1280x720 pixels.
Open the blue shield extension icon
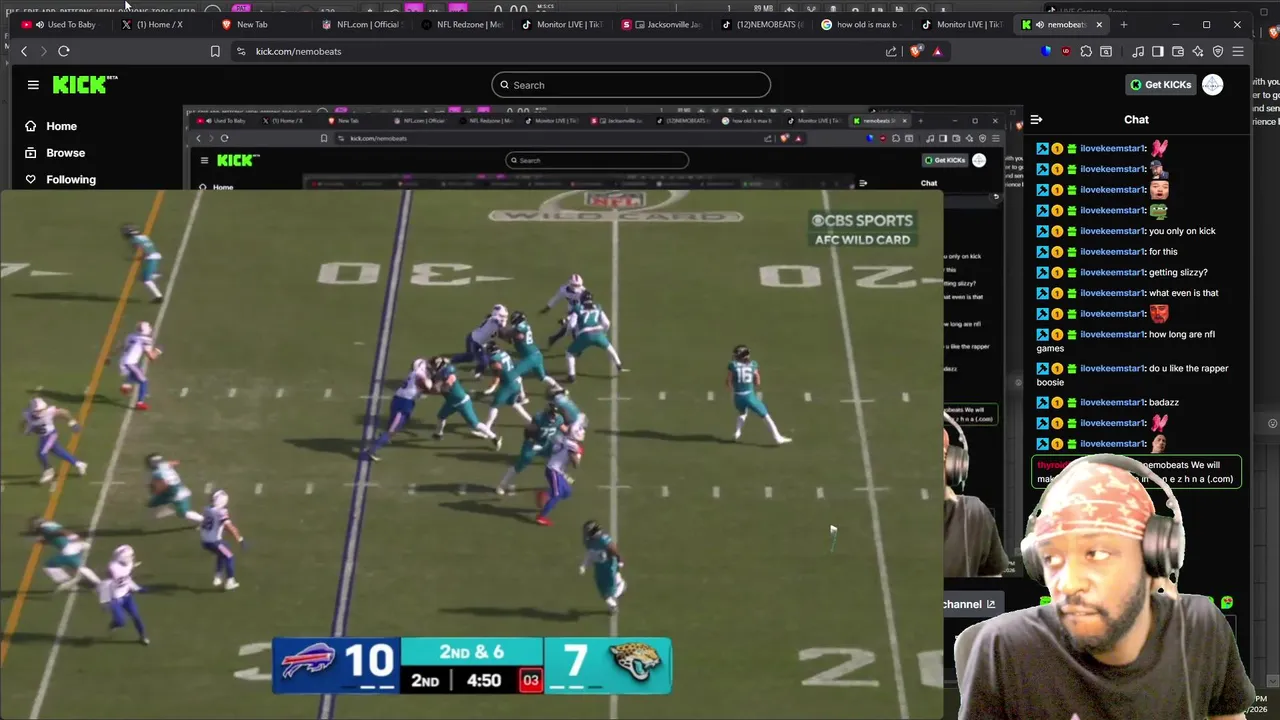(1046, 51)
